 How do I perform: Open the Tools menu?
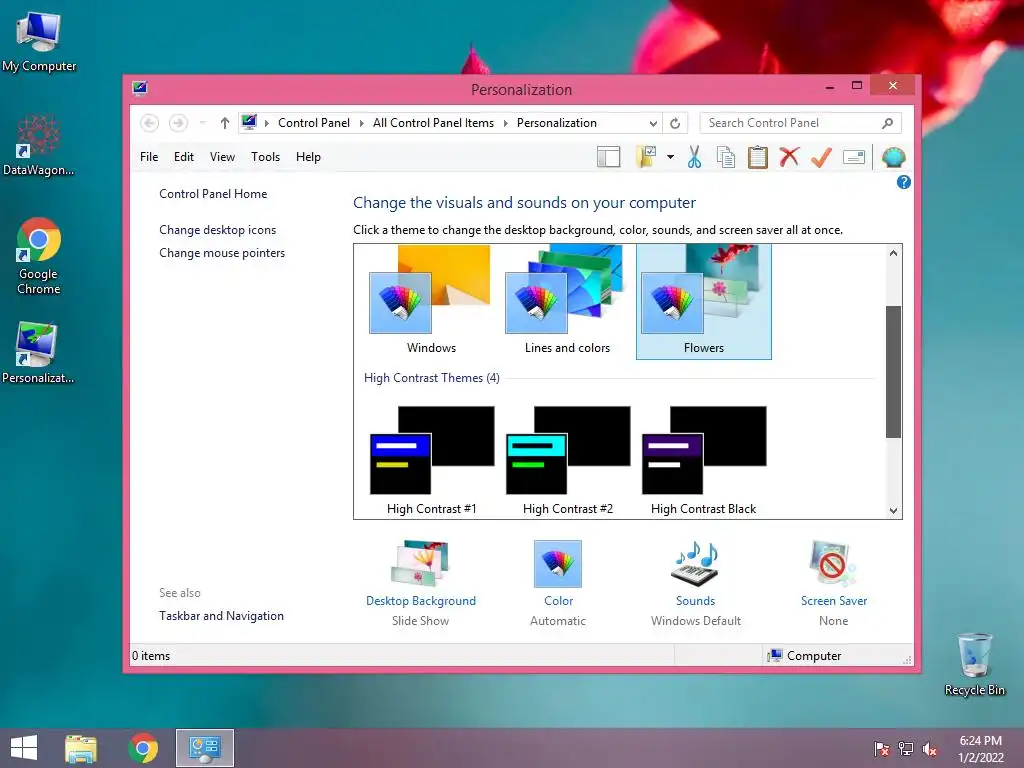click(x=265, y=157)
